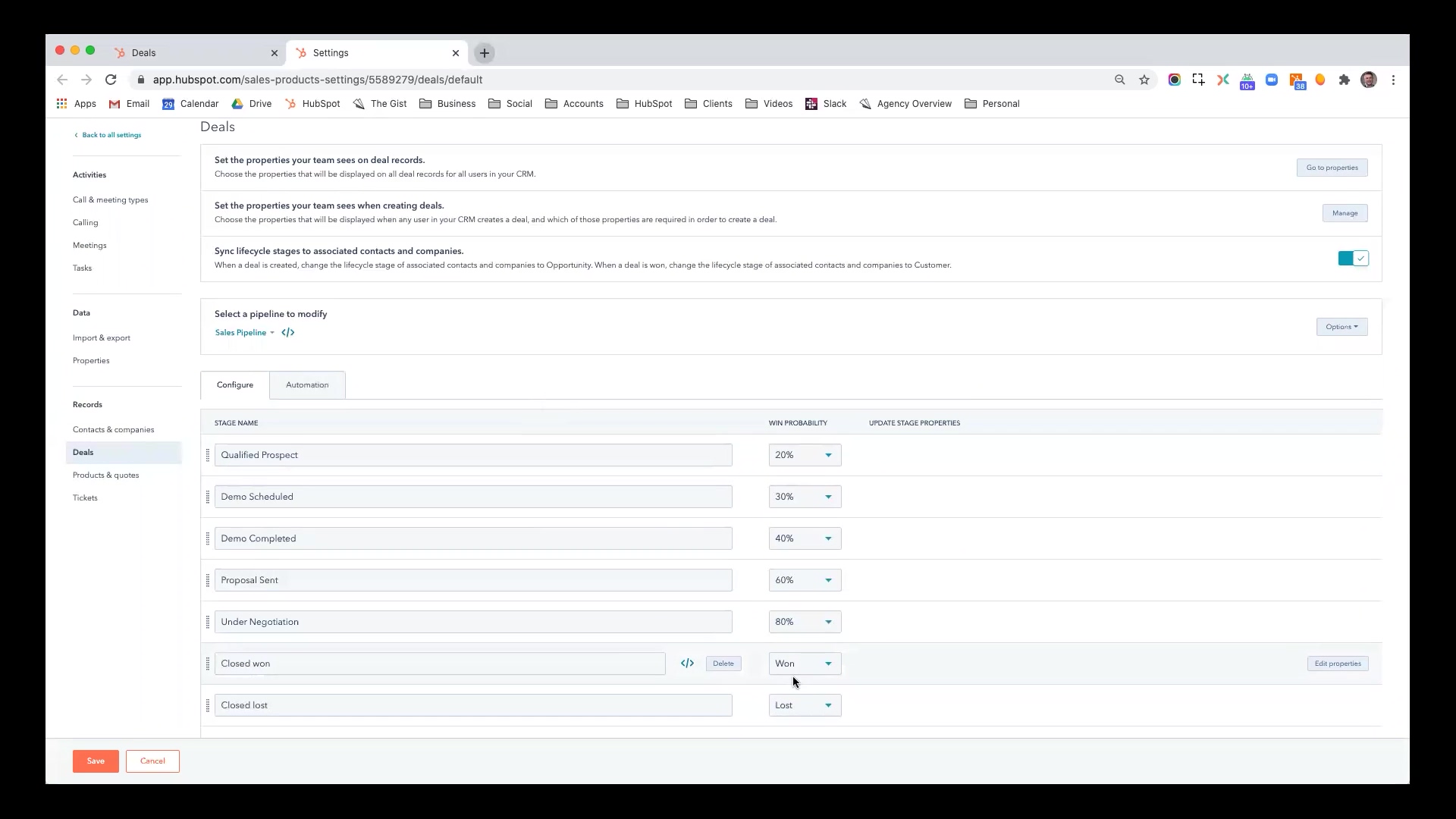Image resolution: width=1456 pixels, height=819 pixels.
Task: Click the drag handle icon for Demo Completed
Action: (208, 538)
